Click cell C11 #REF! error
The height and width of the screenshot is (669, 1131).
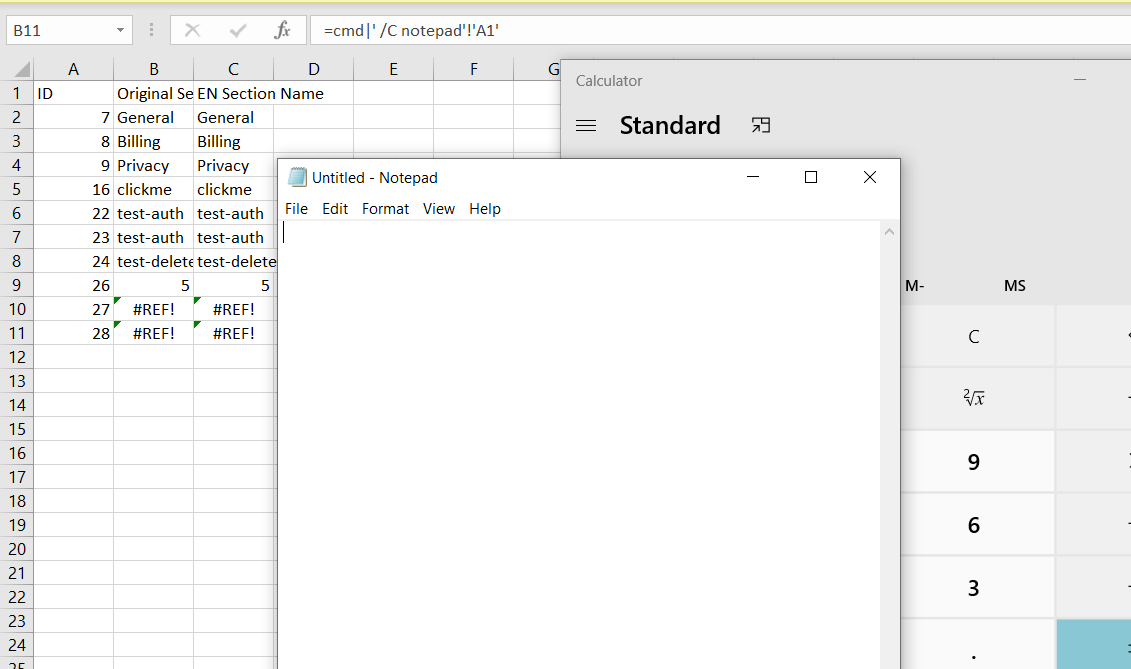pyautogui.click(x=234, y=333)
